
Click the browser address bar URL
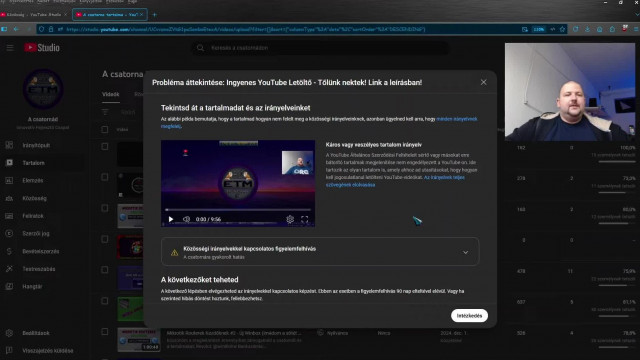point(246,29)
